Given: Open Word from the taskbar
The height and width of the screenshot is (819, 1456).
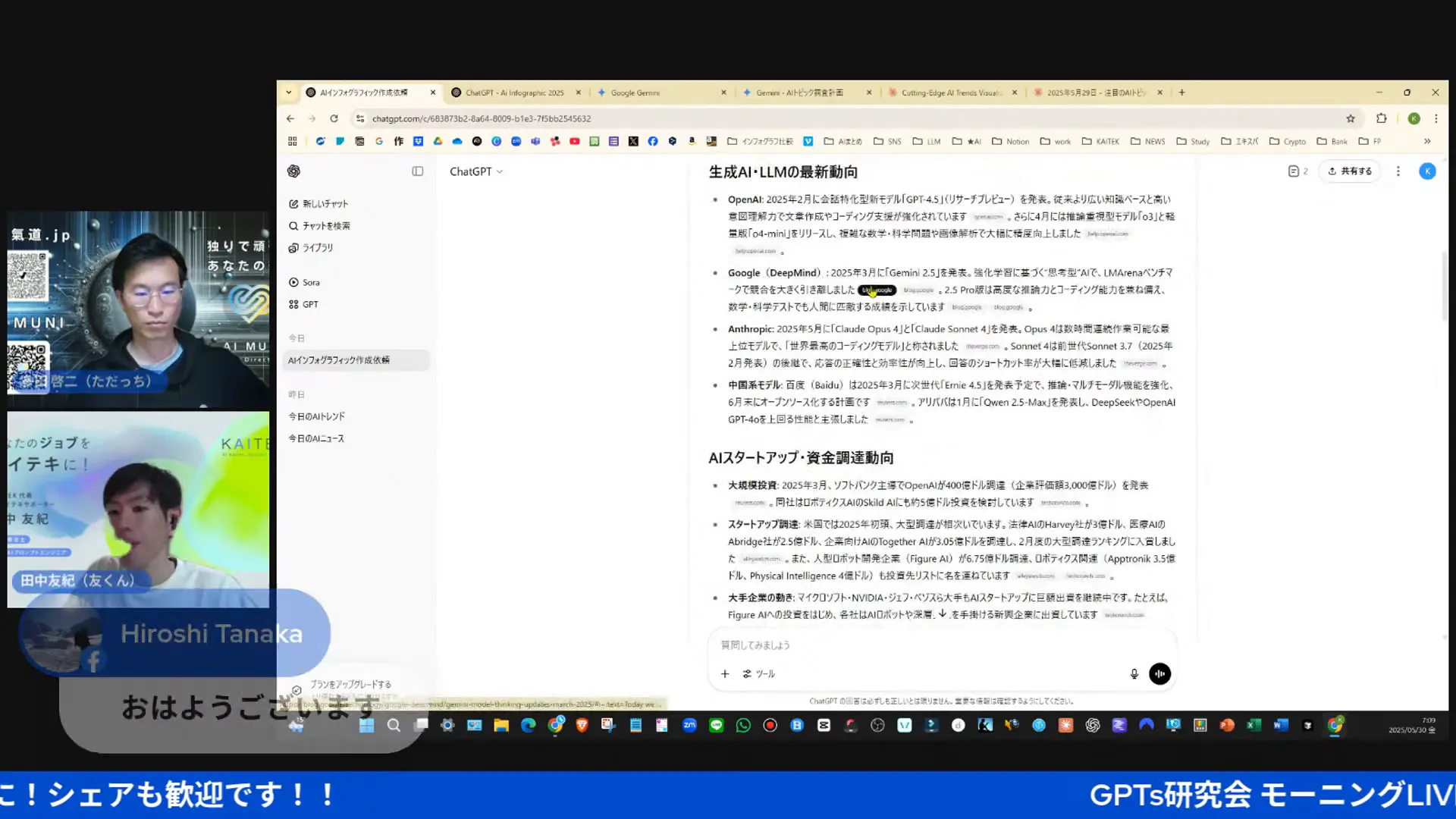Looking at the screenshot, I should pyautogui.click(x=1281, y=726).
